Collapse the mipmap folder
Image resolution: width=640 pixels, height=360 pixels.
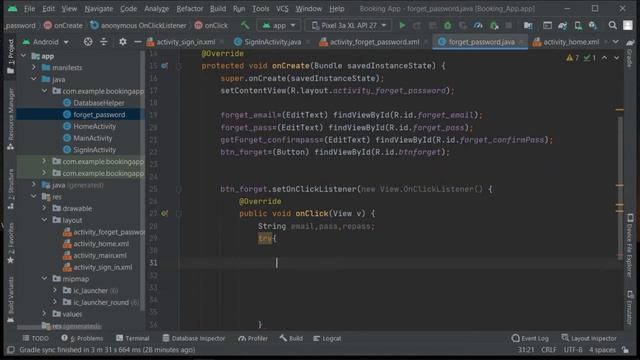(44, 279)
